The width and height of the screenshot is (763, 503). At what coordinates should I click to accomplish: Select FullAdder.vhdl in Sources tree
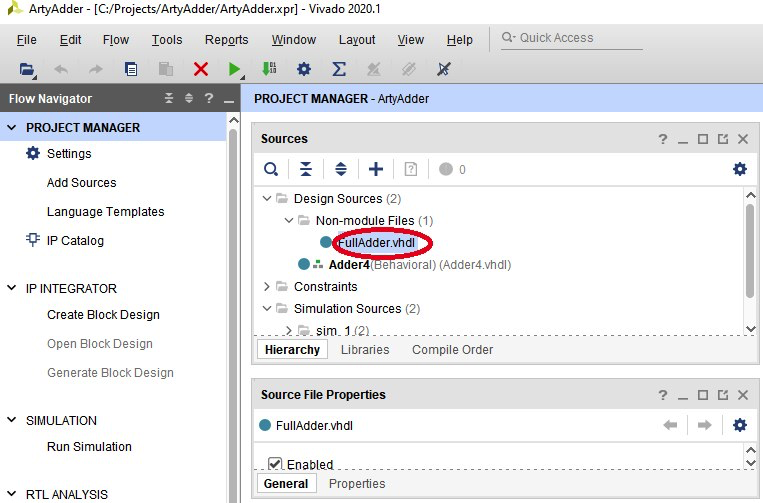point(377,242)
